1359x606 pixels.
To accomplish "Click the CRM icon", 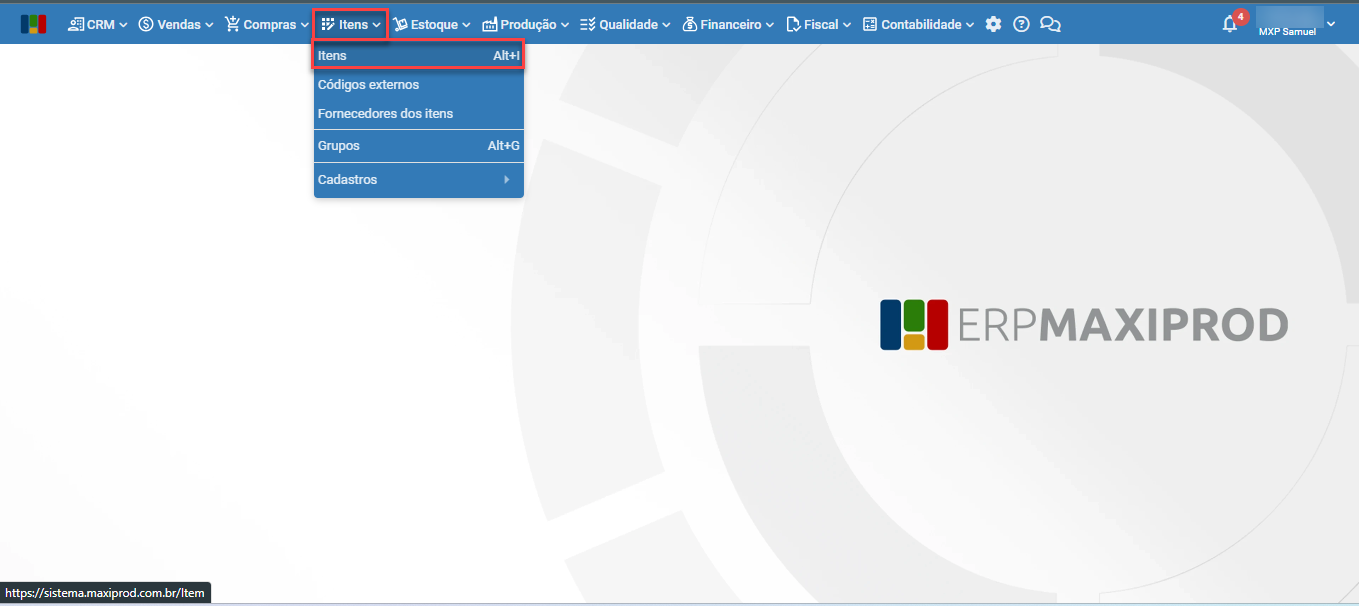I will [x=76, y=24].
